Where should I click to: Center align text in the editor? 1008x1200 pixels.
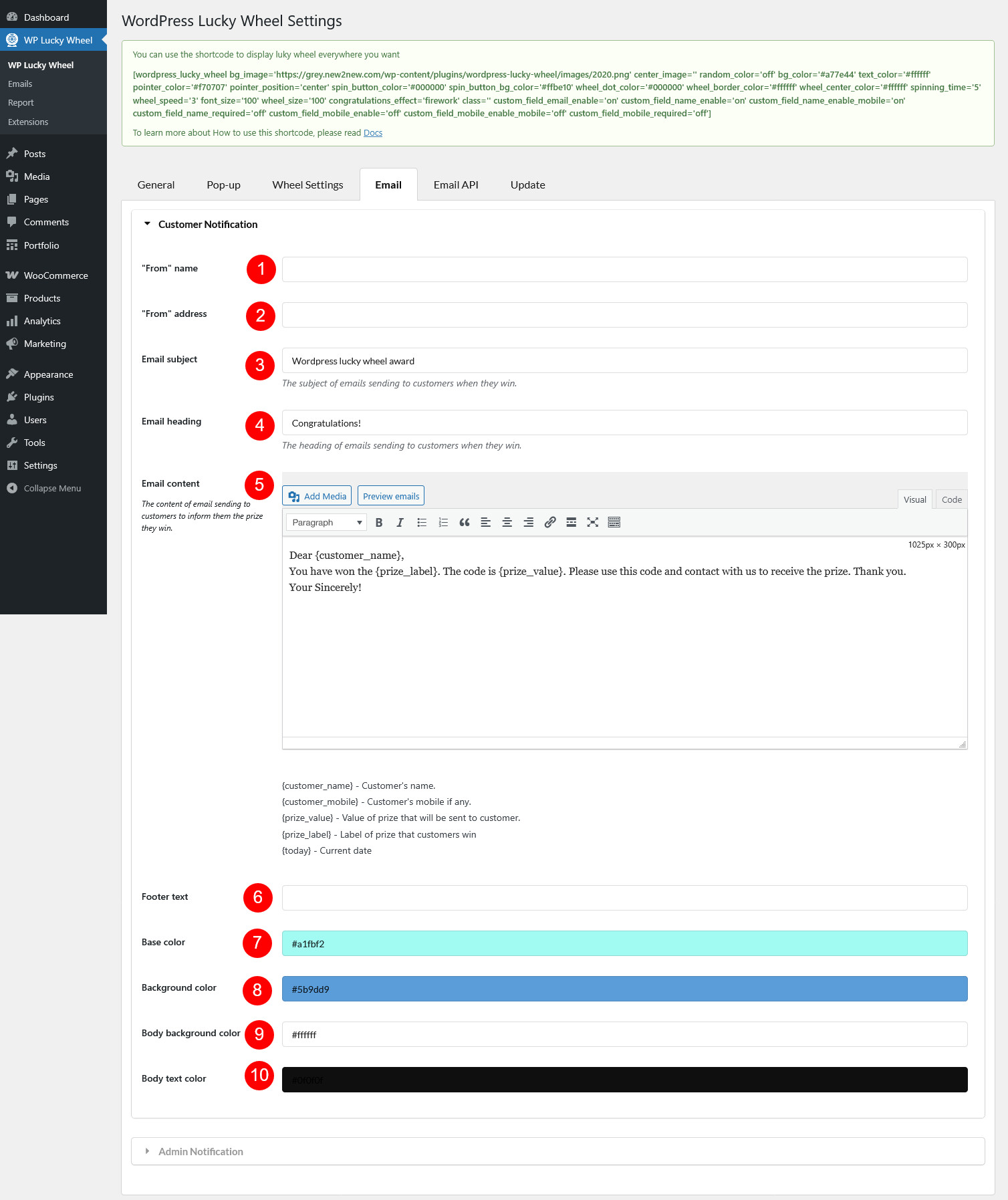pyautogui.click(x=507, y=523)
